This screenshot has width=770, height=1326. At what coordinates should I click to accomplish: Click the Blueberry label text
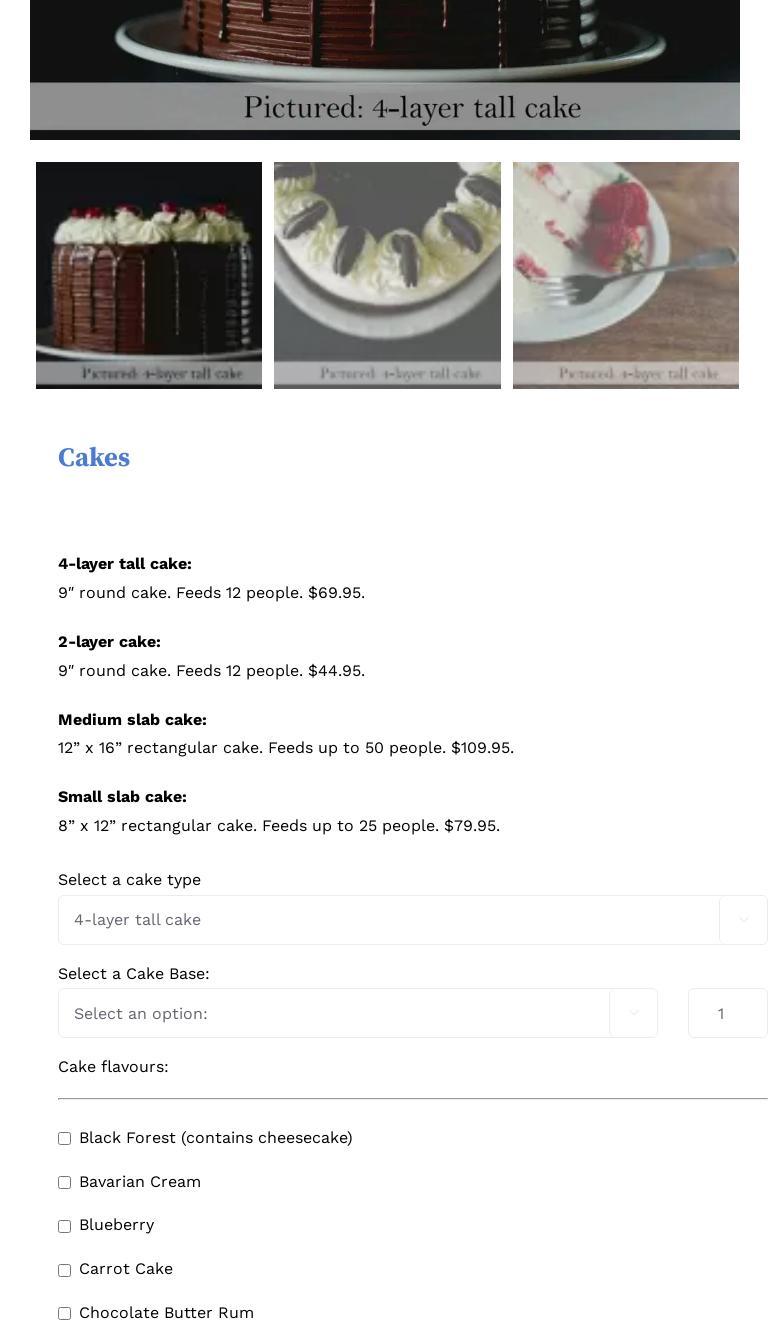[116, 1225]
